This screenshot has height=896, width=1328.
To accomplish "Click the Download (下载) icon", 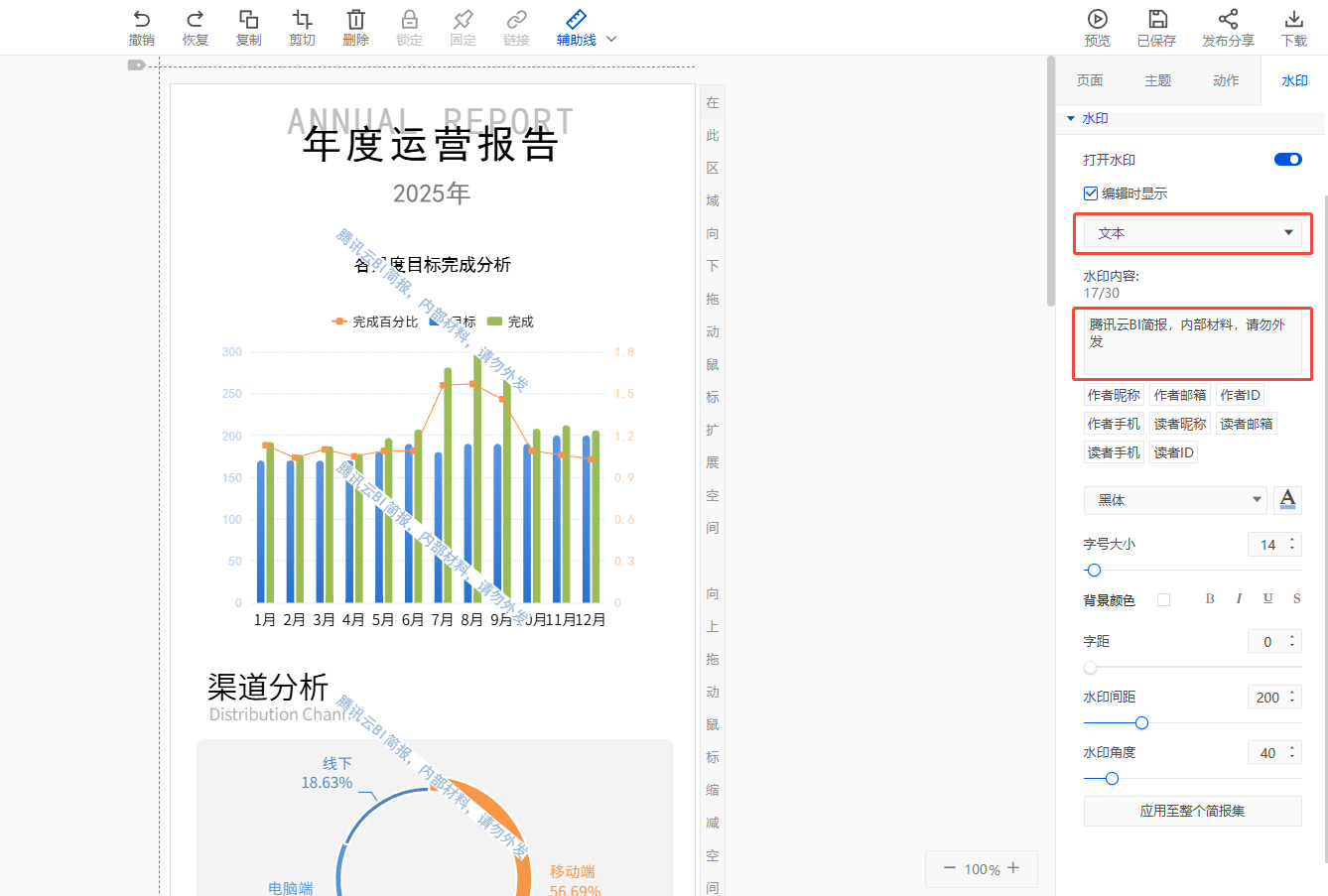I will (1293, 19).
